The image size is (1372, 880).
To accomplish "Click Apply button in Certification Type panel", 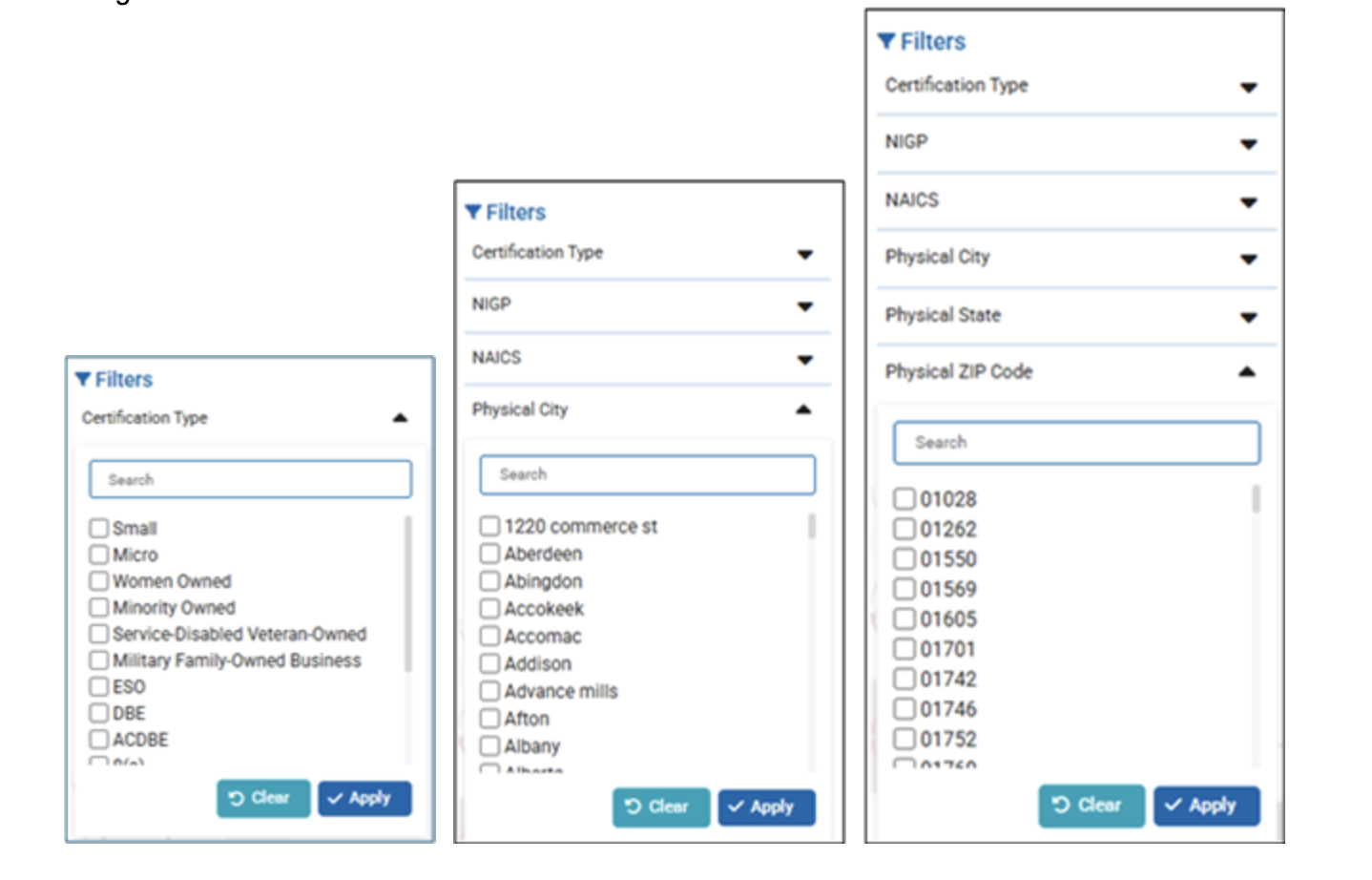I will (x=364, y=798).
